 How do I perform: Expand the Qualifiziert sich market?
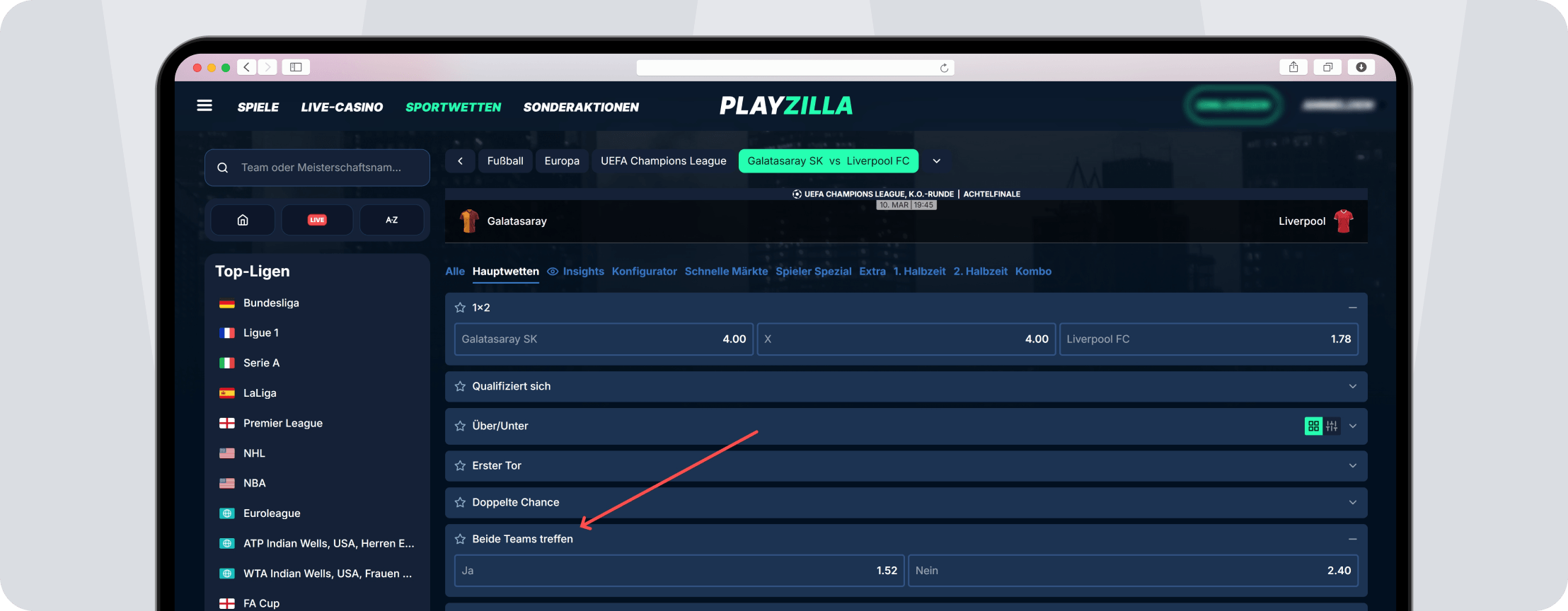1352,386
